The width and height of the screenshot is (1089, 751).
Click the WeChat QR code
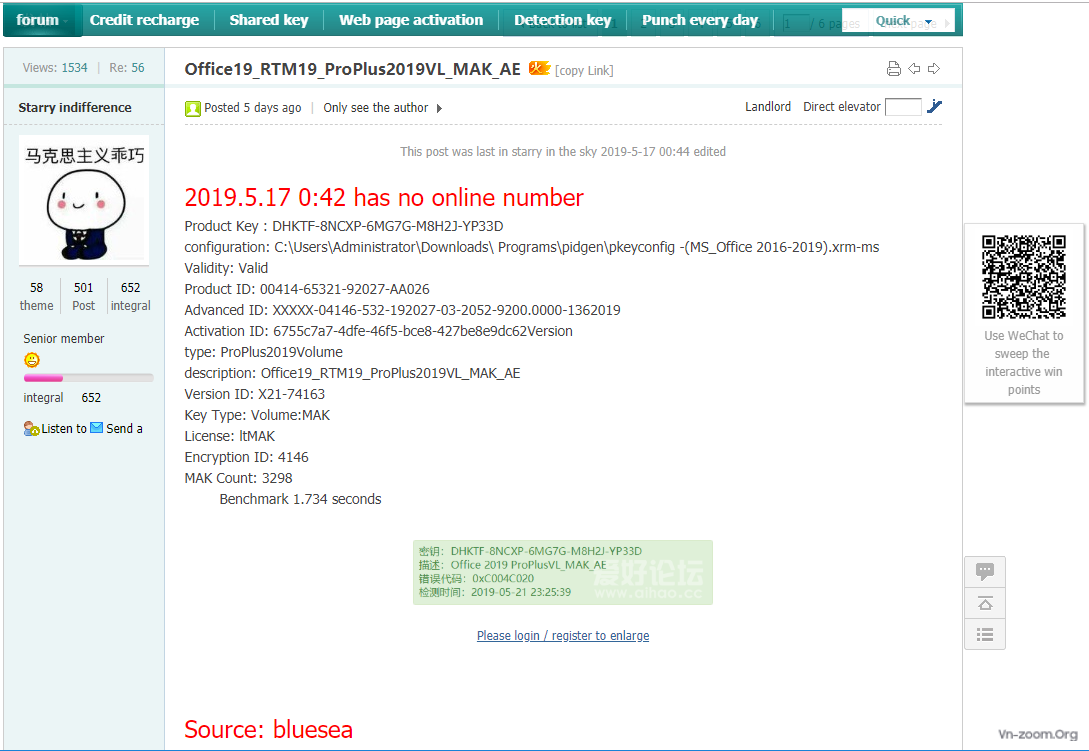click(x=1024, y=277)
